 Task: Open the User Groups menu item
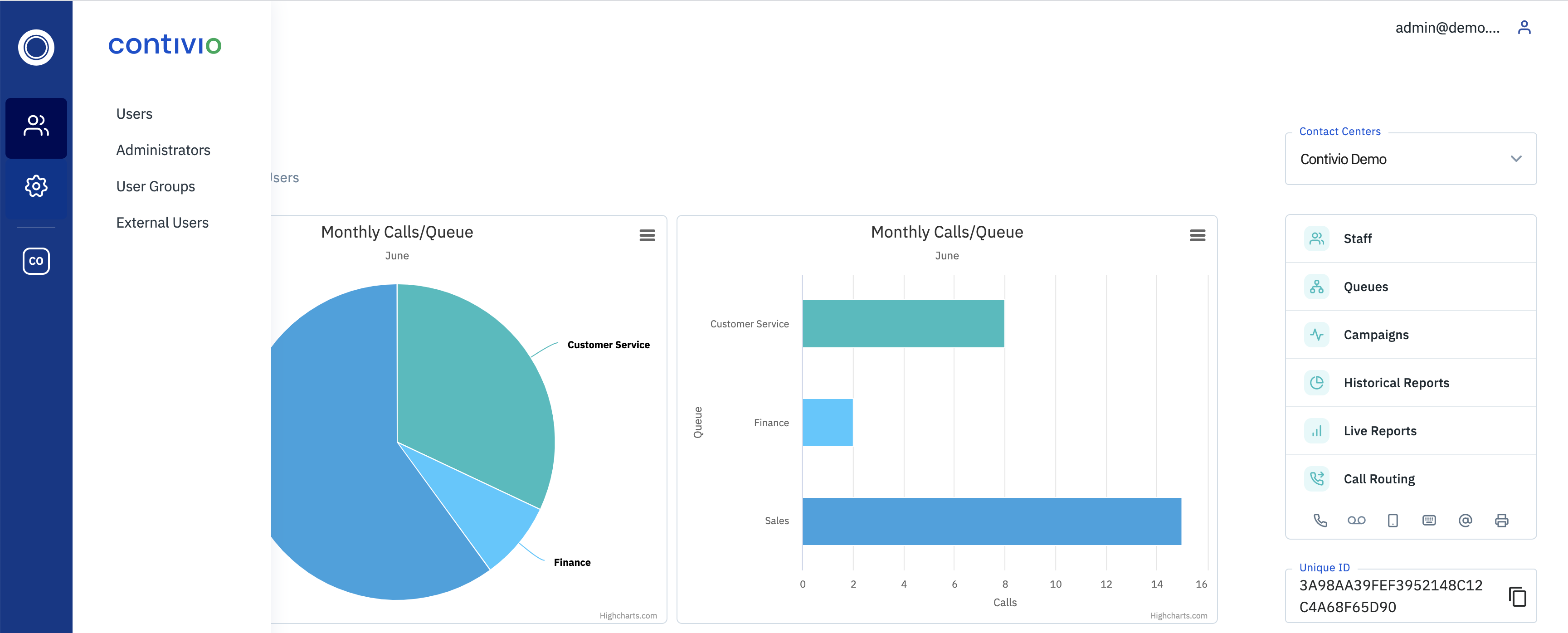tap(155, 186)
